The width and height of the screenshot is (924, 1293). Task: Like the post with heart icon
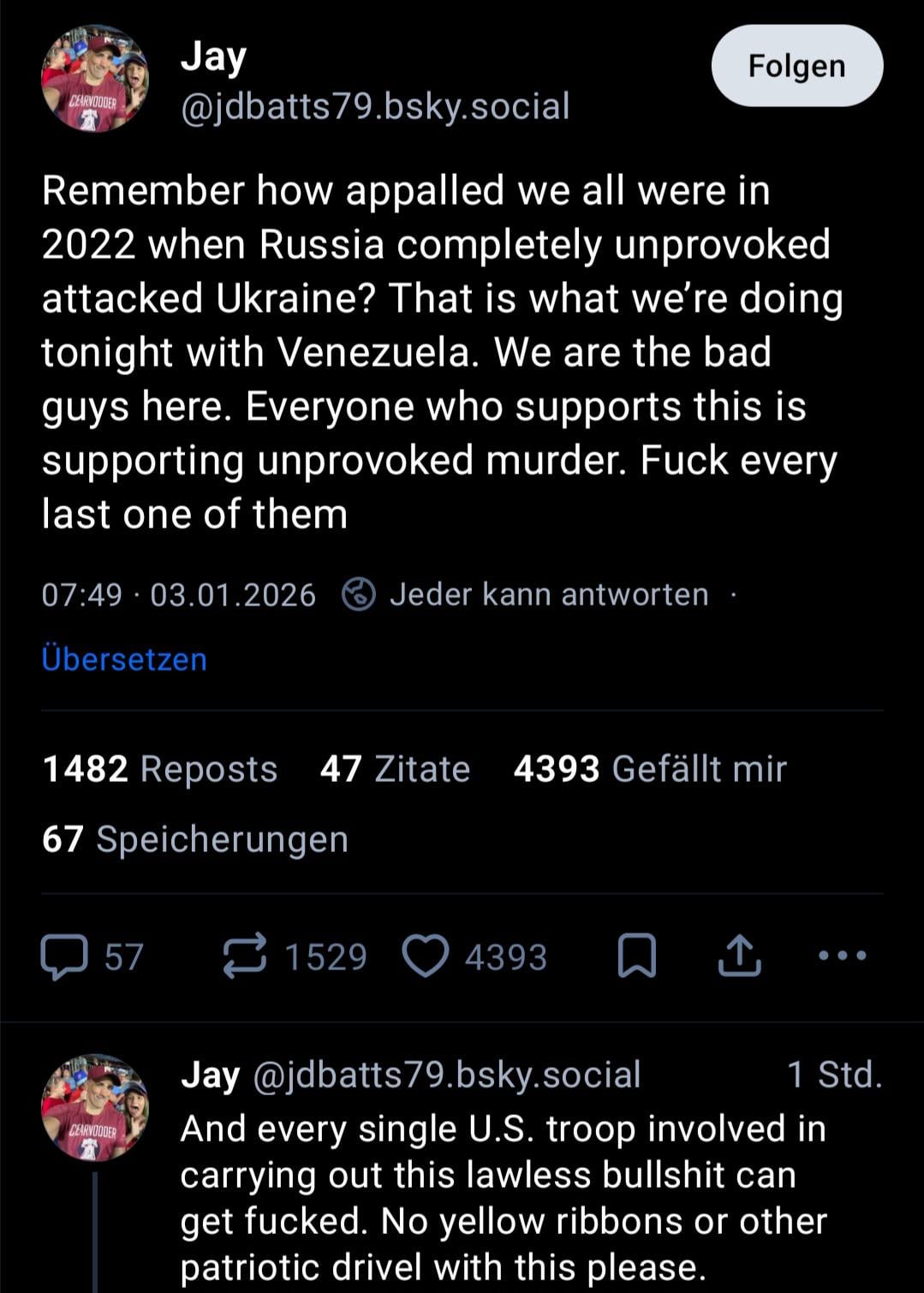click(426, 956)
